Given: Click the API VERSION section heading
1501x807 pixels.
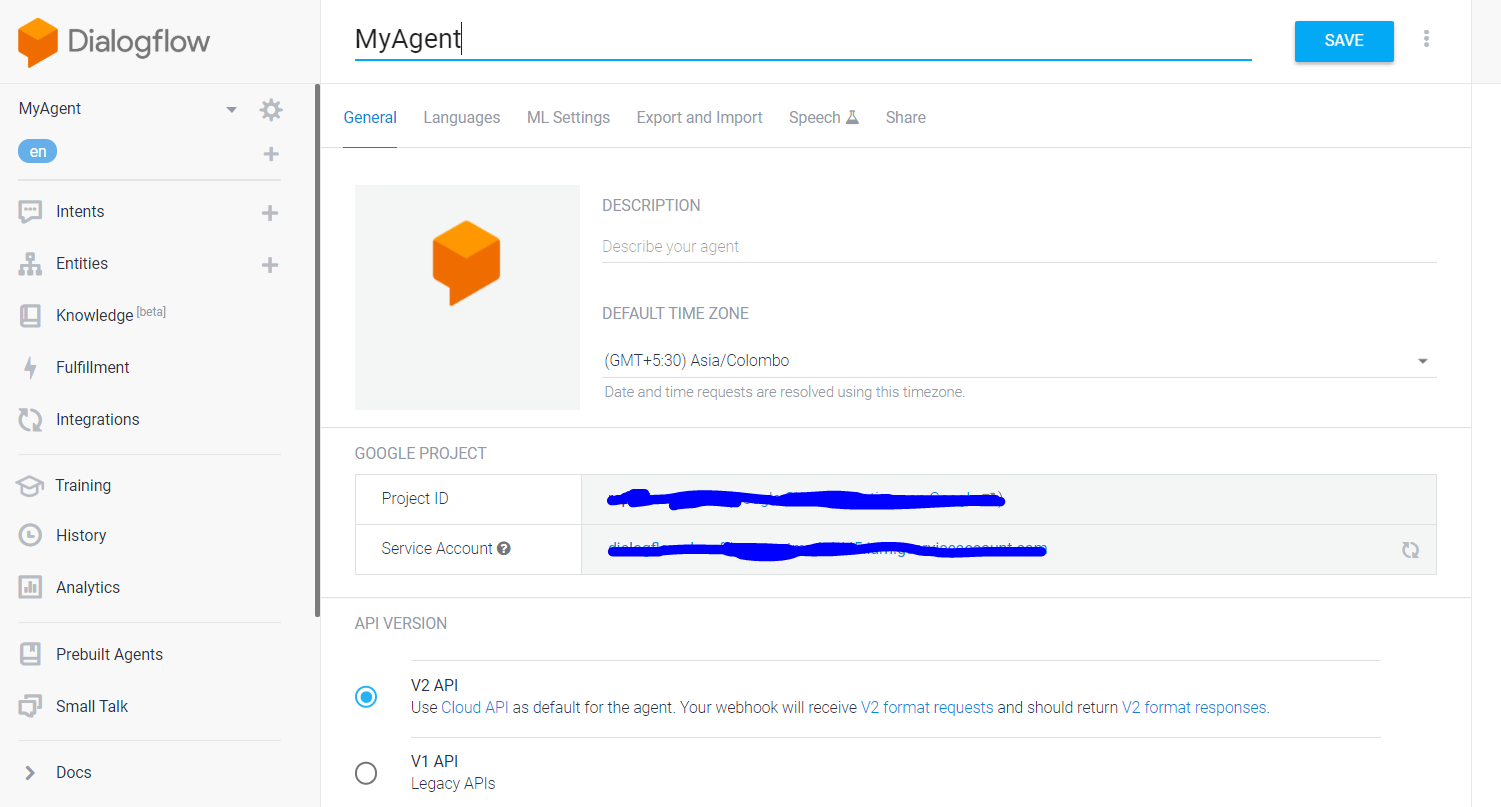Looking at the screenshot, I should (401, 624).
